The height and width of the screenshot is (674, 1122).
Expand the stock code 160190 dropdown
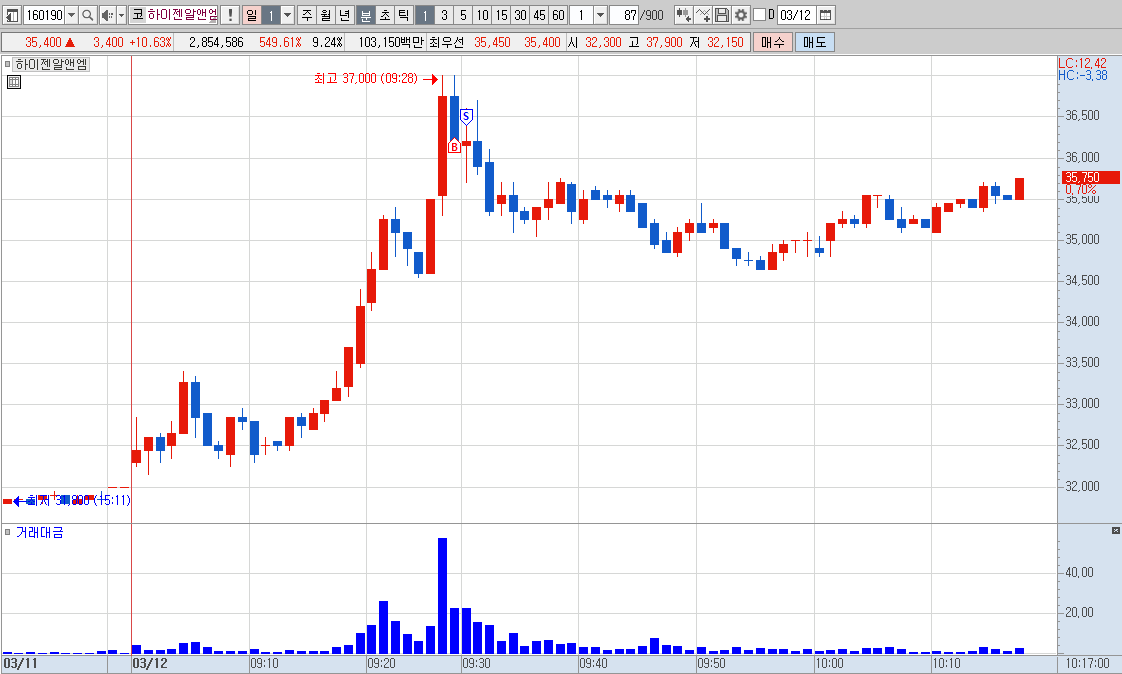[71, 15]
